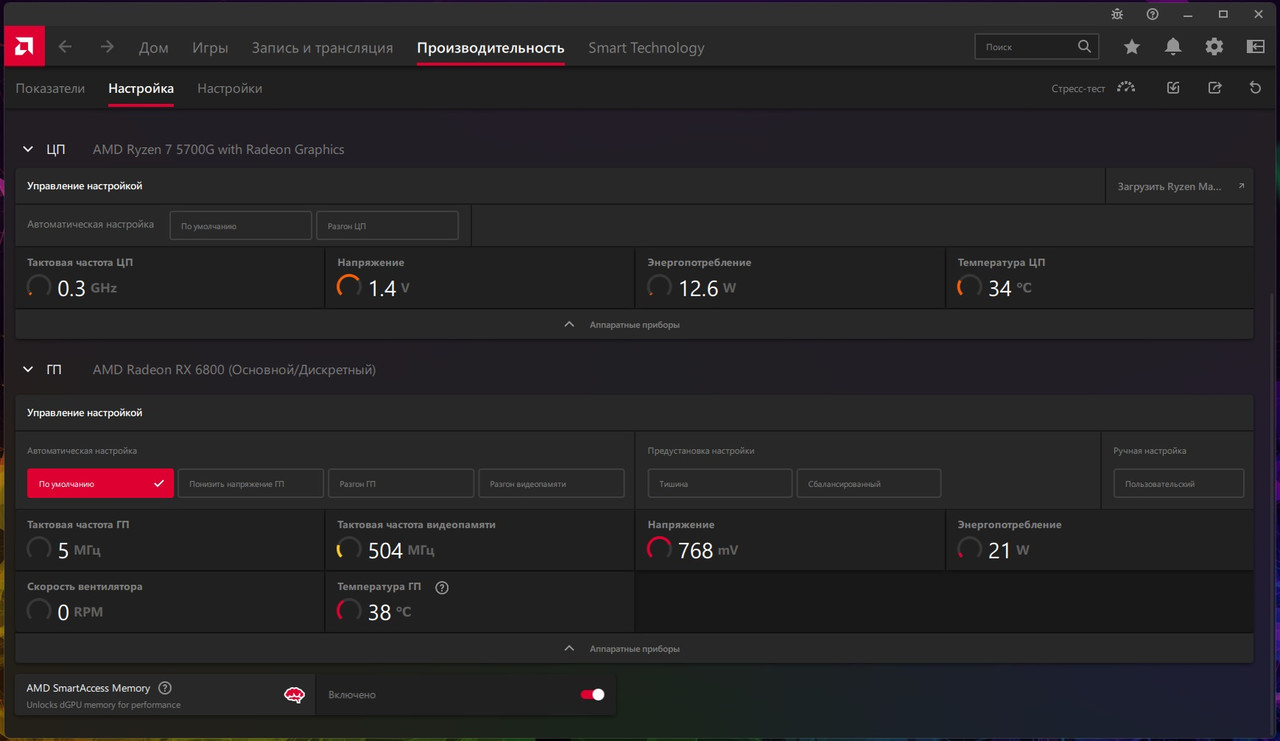Open Запись и трансляция tab
Screen dimensions: 1280x741
[322, 47]
